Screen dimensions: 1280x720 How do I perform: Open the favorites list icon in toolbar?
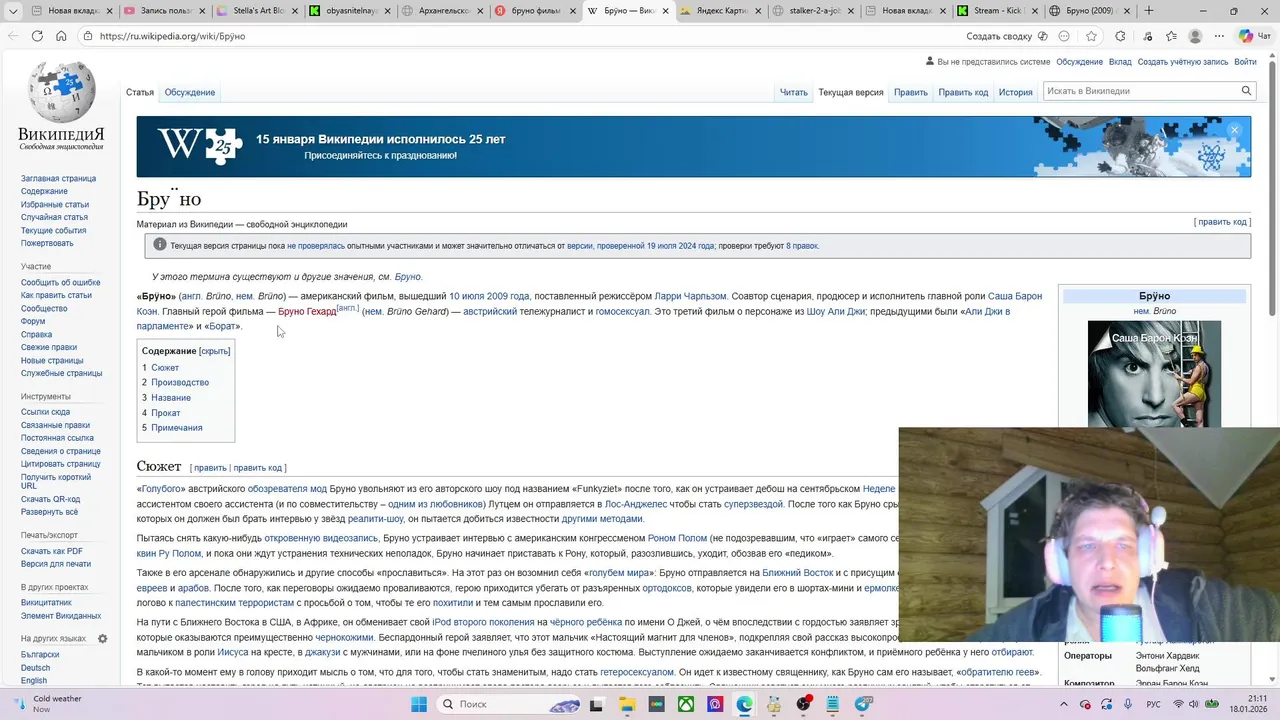point(1171,36)
